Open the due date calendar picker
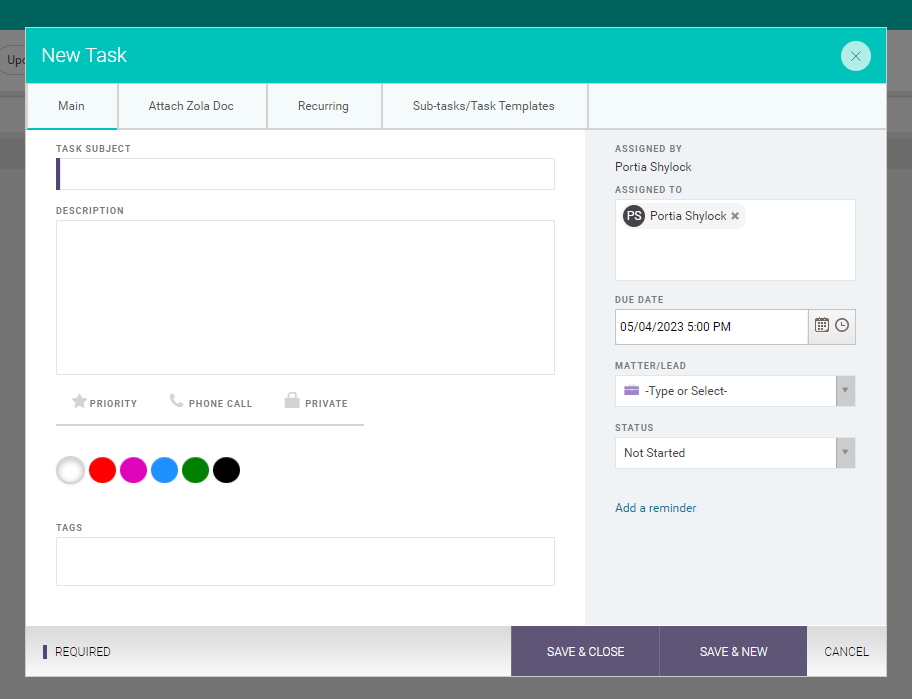912x699 pixels. tap(821, 325)
